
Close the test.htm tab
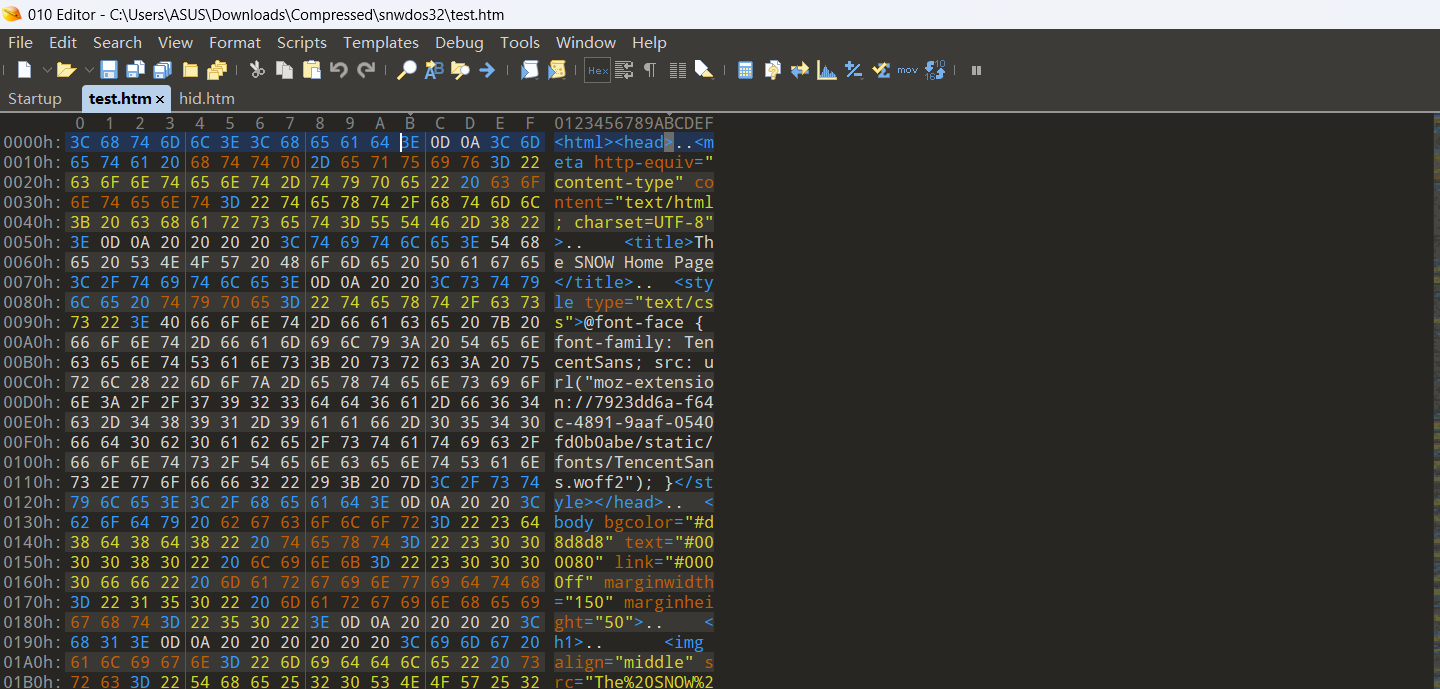[160, 99]
